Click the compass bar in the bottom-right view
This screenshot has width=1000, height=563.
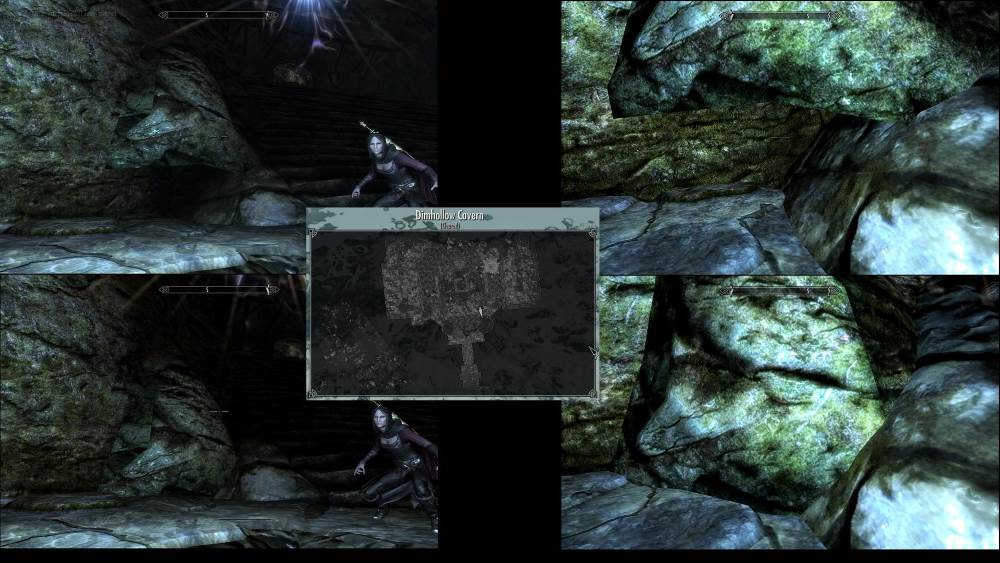pos(782,291)
